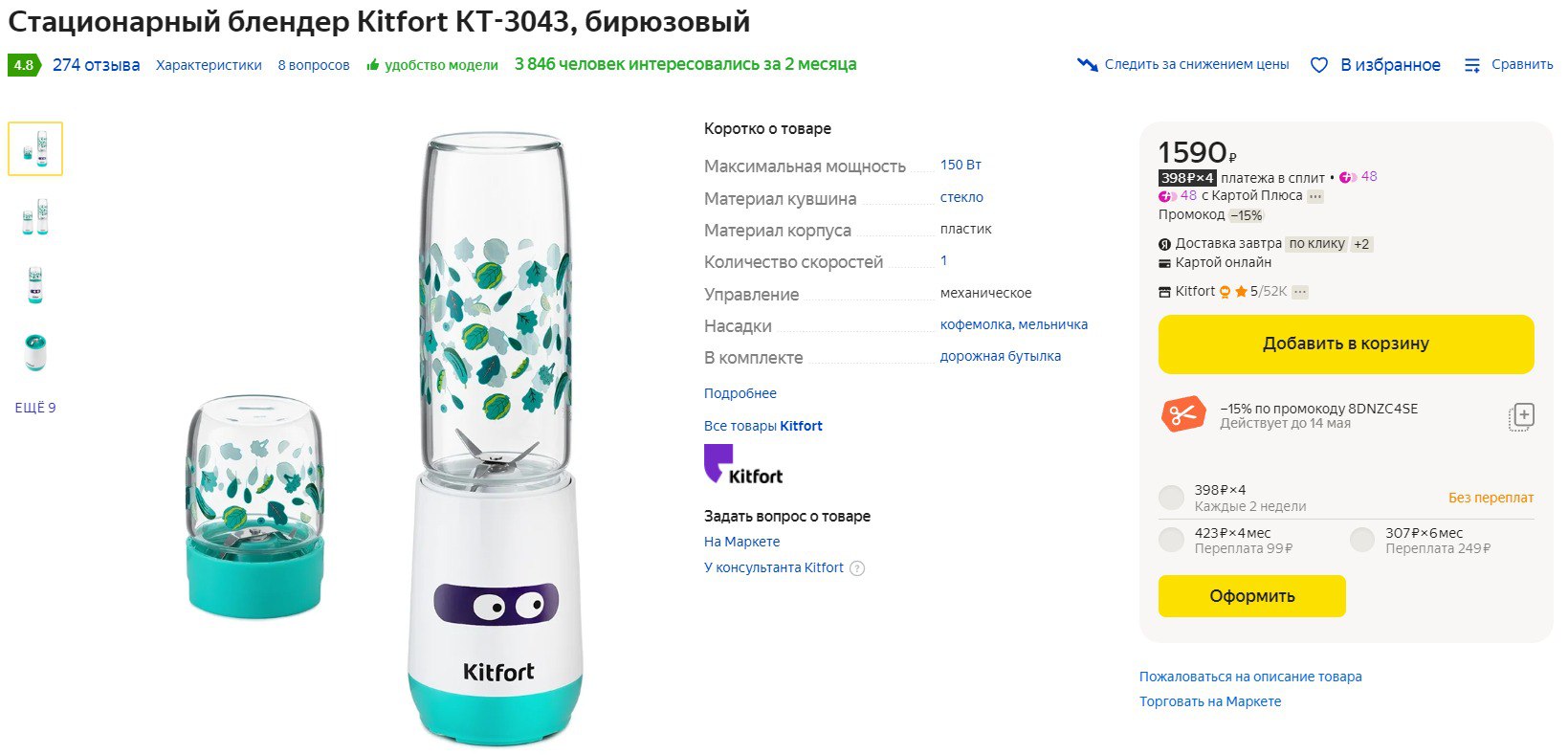Image resolution: width=1568 pixels, height=755 pixels.
Task: Click the thumbs-up model convenience icon
Action: pos(373,65)
